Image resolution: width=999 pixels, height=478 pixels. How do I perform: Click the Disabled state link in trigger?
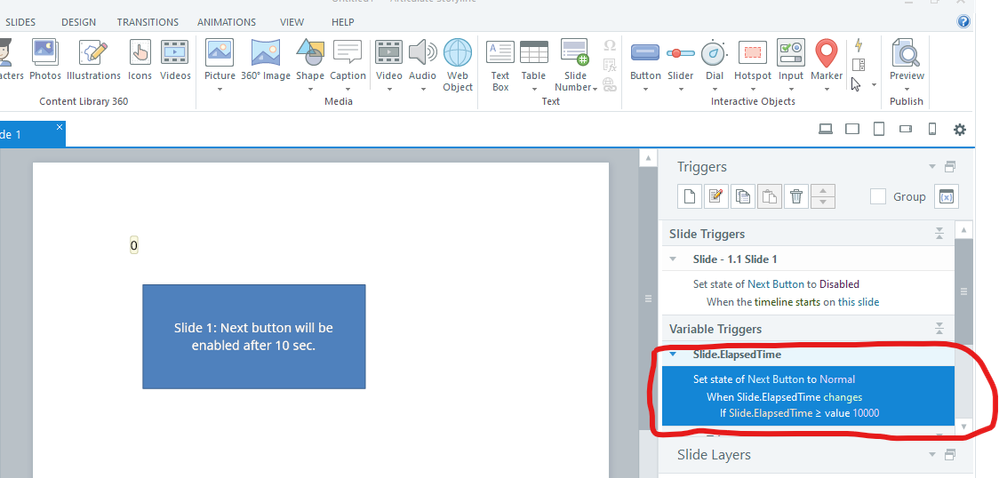click(840, 284)
